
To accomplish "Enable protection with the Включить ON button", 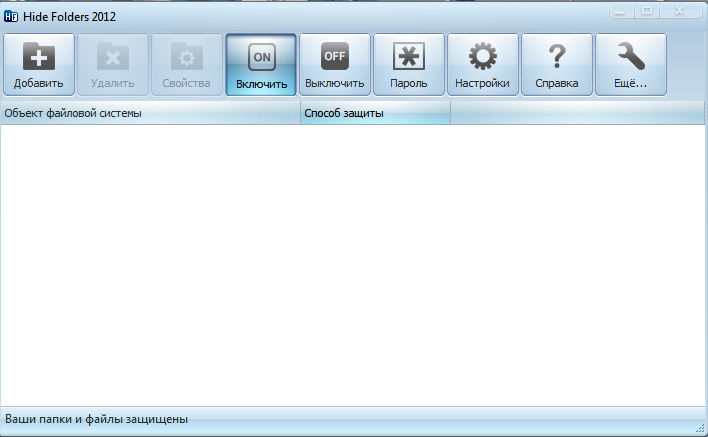I will 261,65.
